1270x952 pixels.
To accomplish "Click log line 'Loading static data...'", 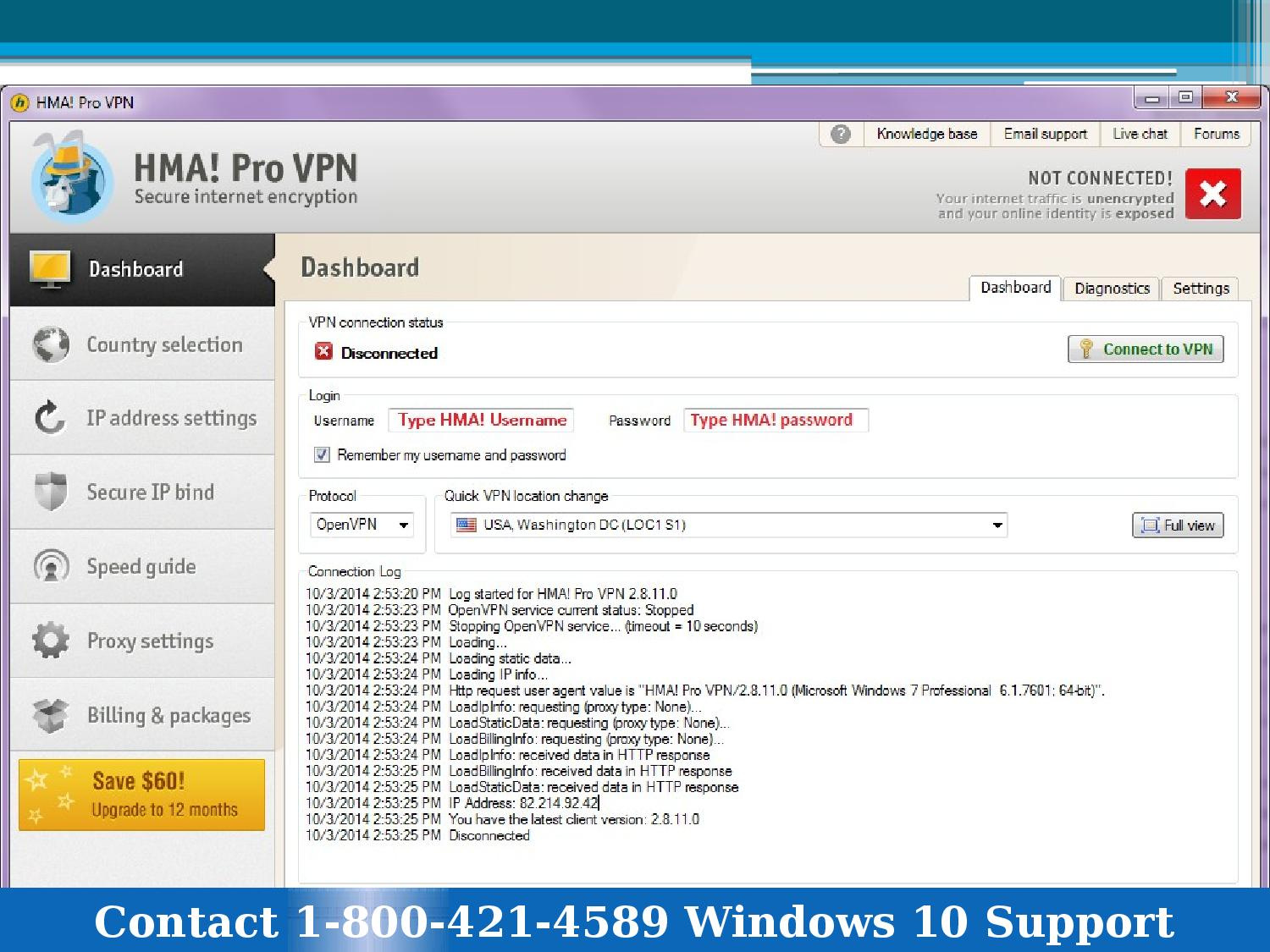I will (439, 658).
